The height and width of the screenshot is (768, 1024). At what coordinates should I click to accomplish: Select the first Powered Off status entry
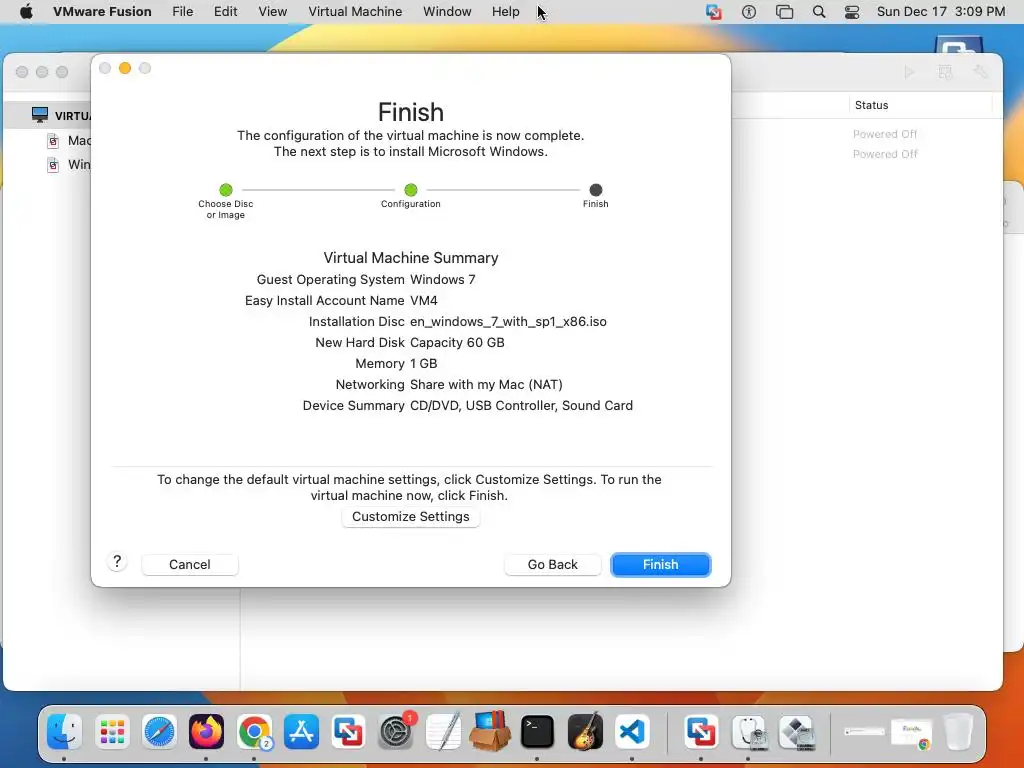coord(885,134)
